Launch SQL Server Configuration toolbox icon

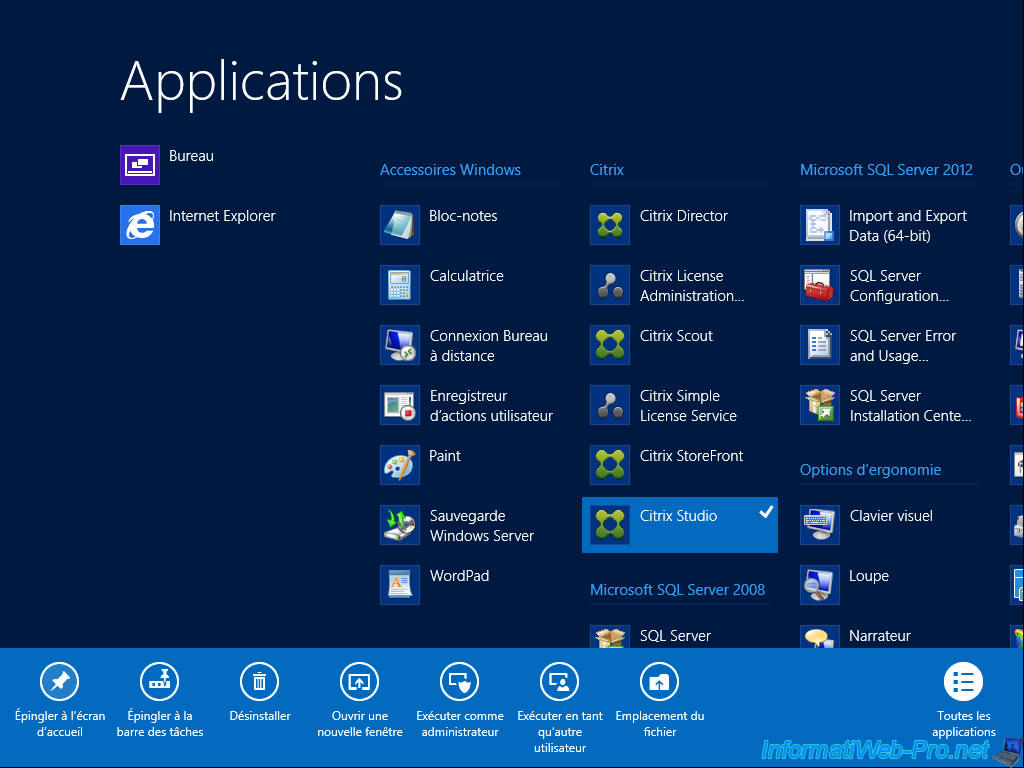[x=820, y=285]
